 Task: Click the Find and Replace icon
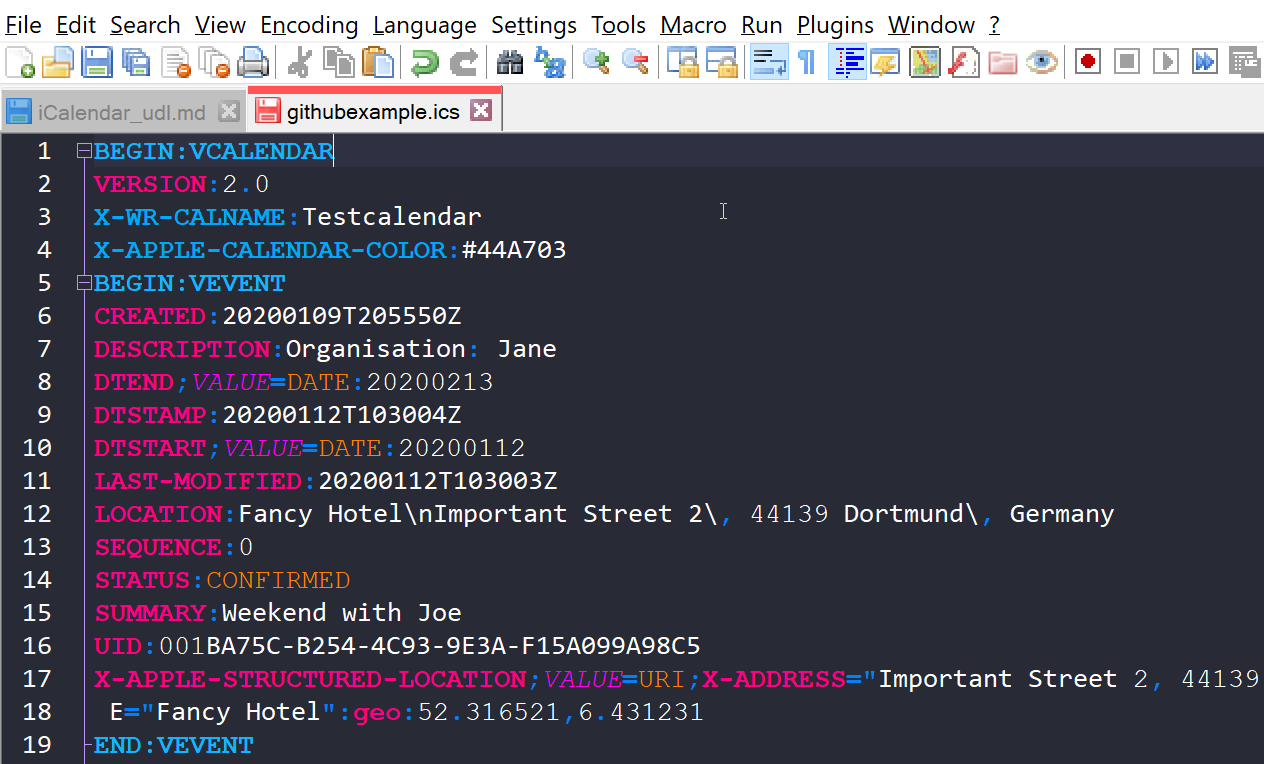[549, 63]
